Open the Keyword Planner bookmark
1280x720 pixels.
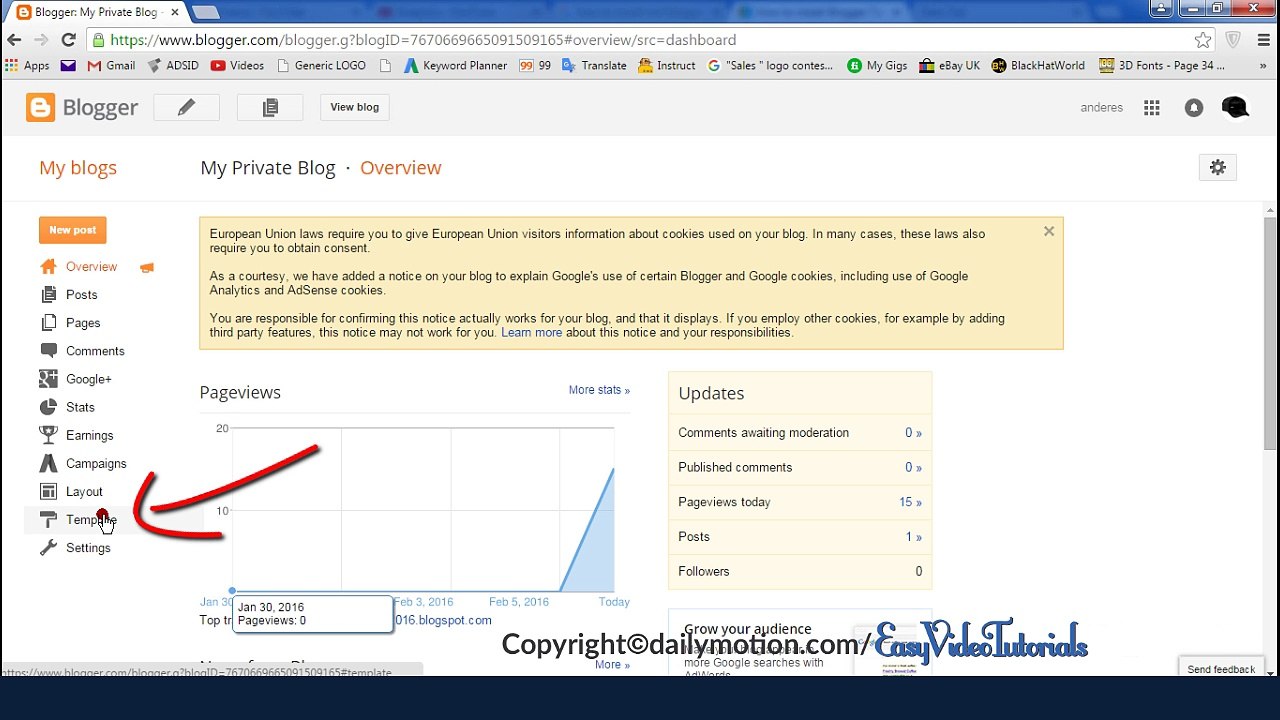(455, 65)
